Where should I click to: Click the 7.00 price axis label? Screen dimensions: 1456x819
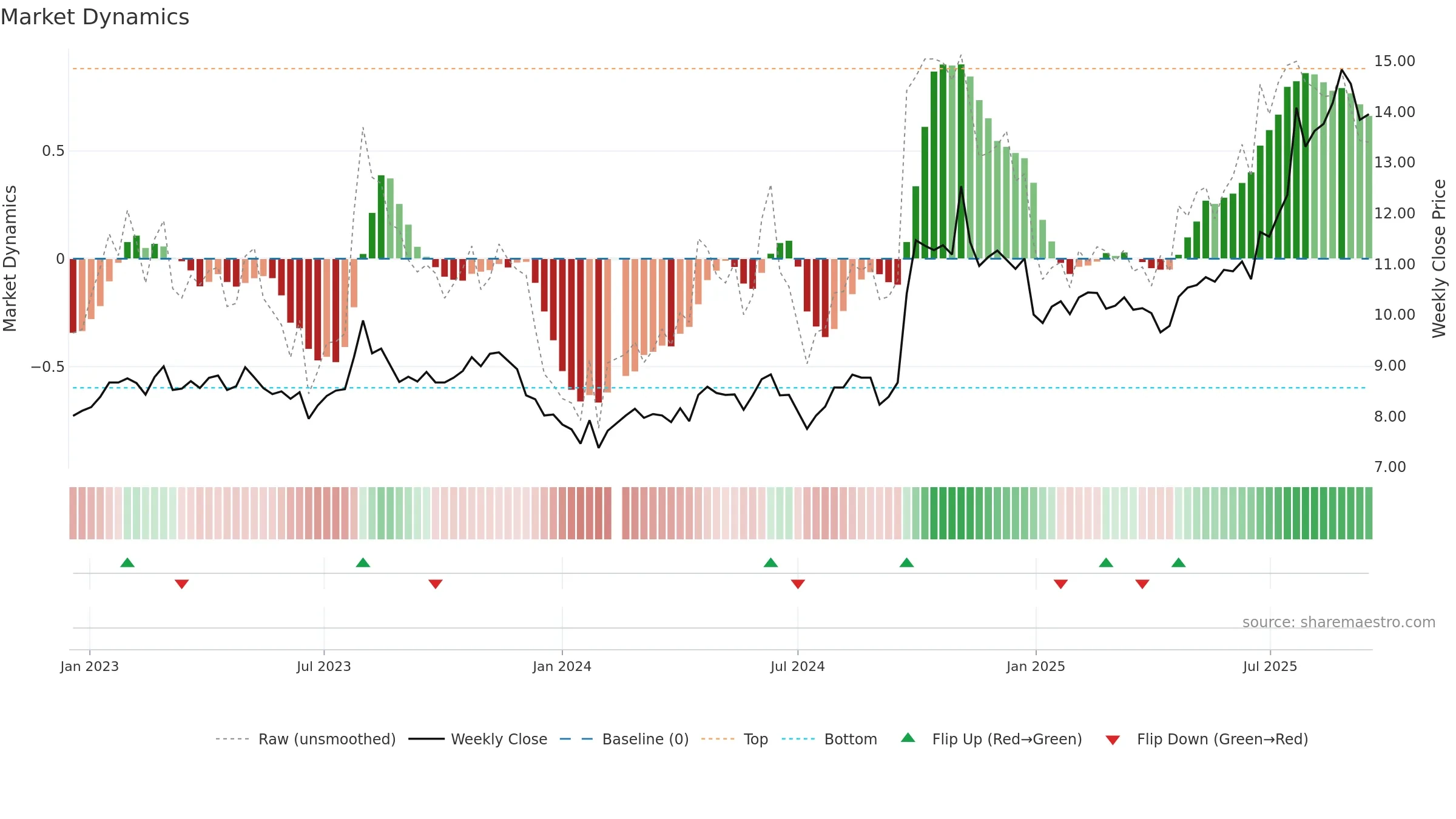[x=1390, y=467]
